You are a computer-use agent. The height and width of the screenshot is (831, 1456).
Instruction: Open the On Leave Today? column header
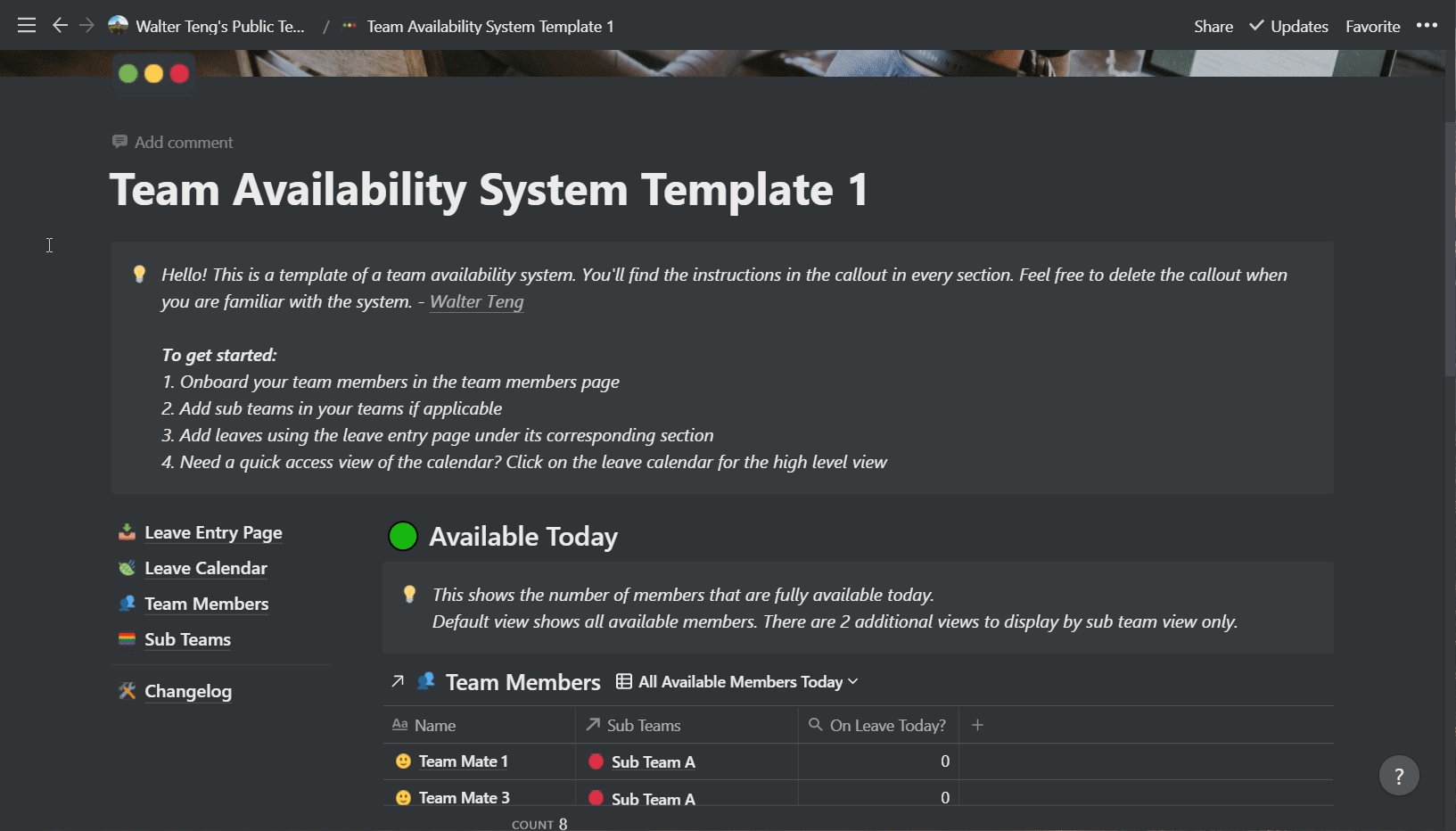(x=878, y=726)
